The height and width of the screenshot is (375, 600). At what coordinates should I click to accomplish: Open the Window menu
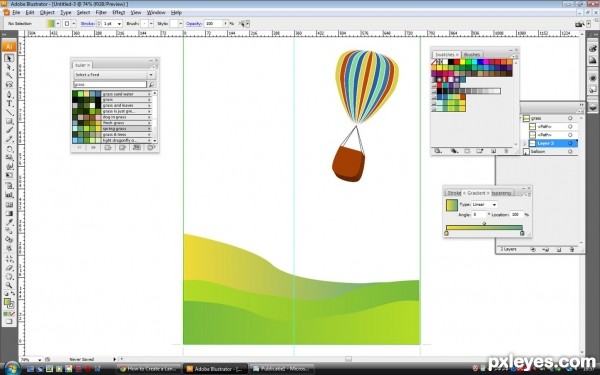(x=156, y=13)
